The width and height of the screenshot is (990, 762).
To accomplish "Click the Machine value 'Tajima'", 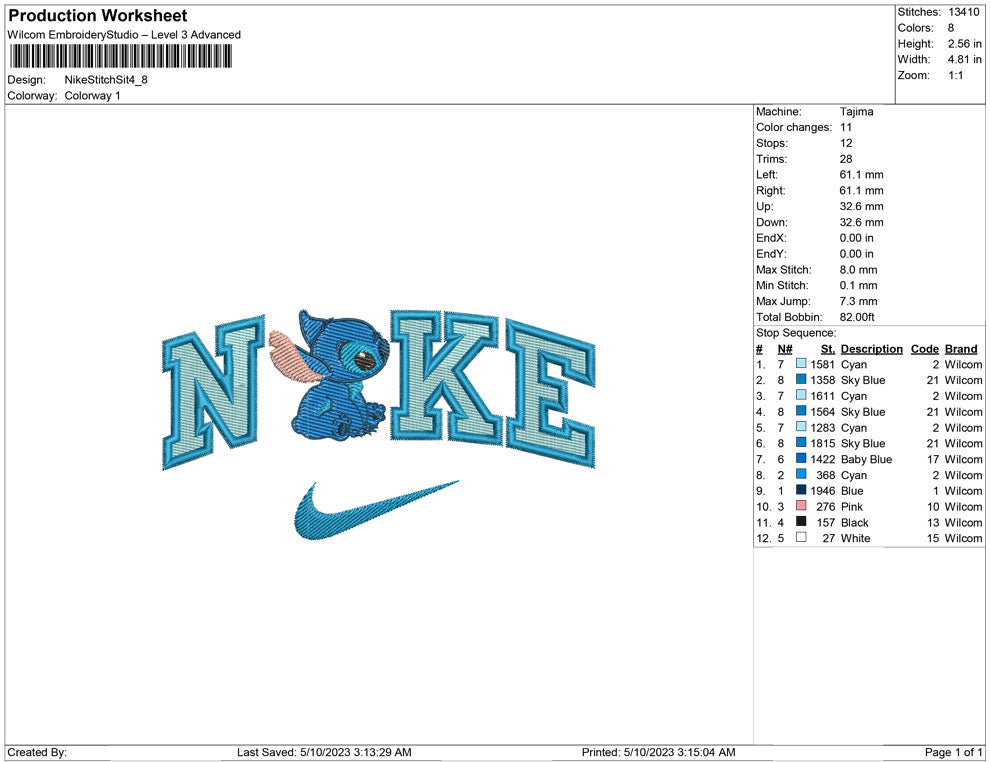I will click(x=856, y=112).
